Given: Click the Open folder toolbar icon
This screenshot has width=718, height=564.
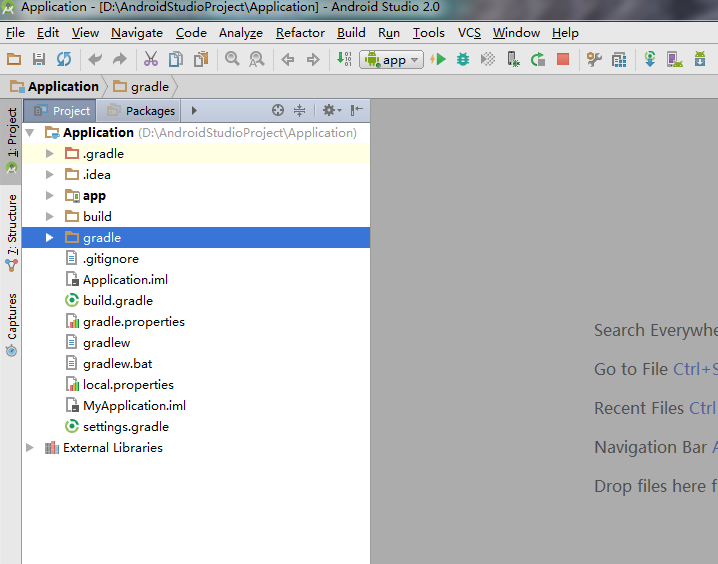Looking at the screenshot, I should pyautogui.click(x=14, y=59).
